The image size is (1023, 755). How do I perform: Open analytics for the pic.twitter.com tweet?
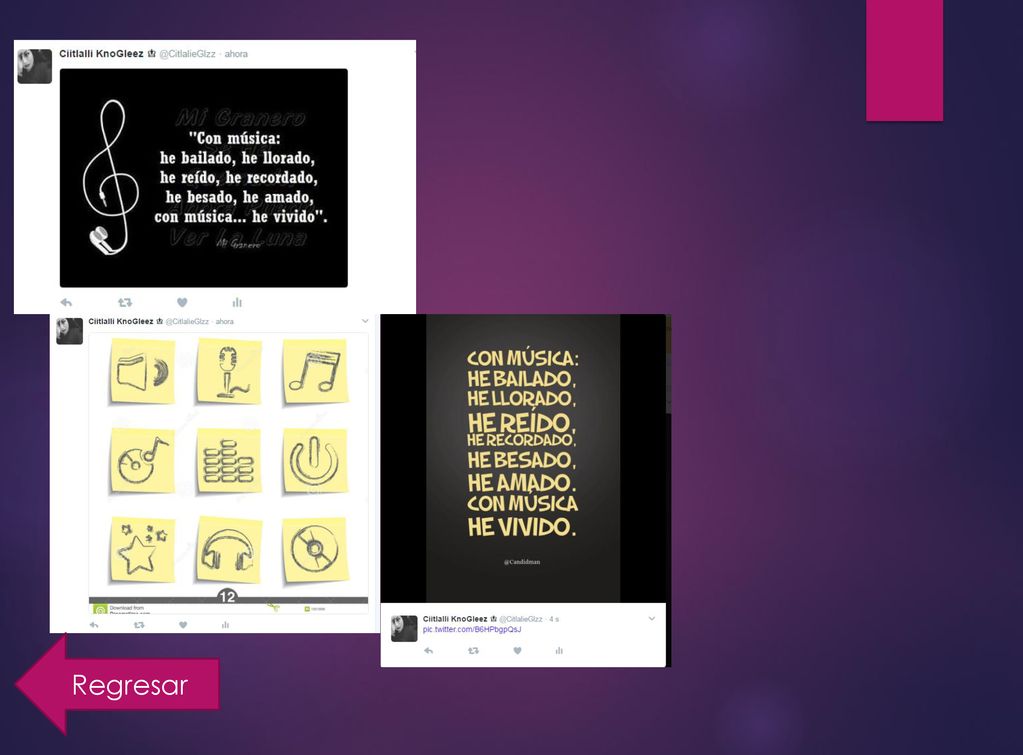tap(559, 651)
